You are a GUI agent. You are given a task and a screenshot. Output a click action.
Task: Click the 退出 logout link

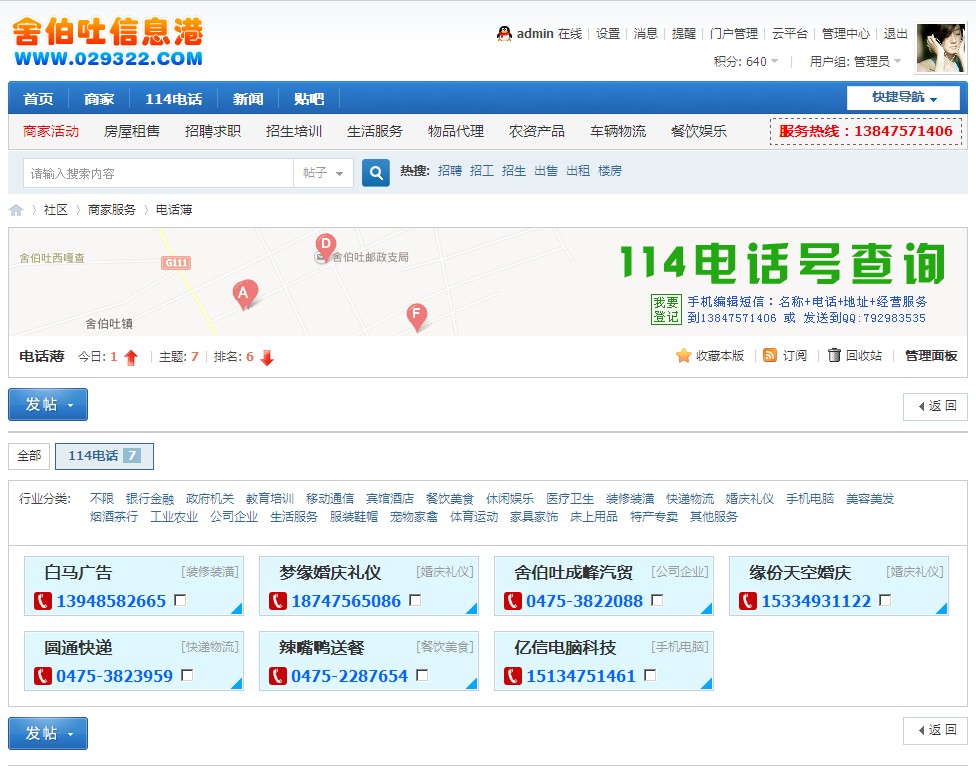[896, 34]
